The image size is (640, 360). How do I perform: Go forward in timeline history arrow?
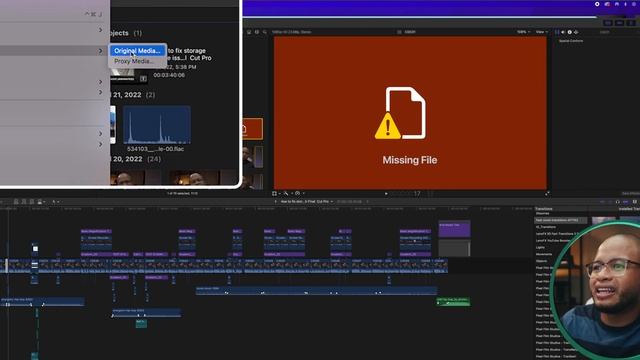(367, 202)
